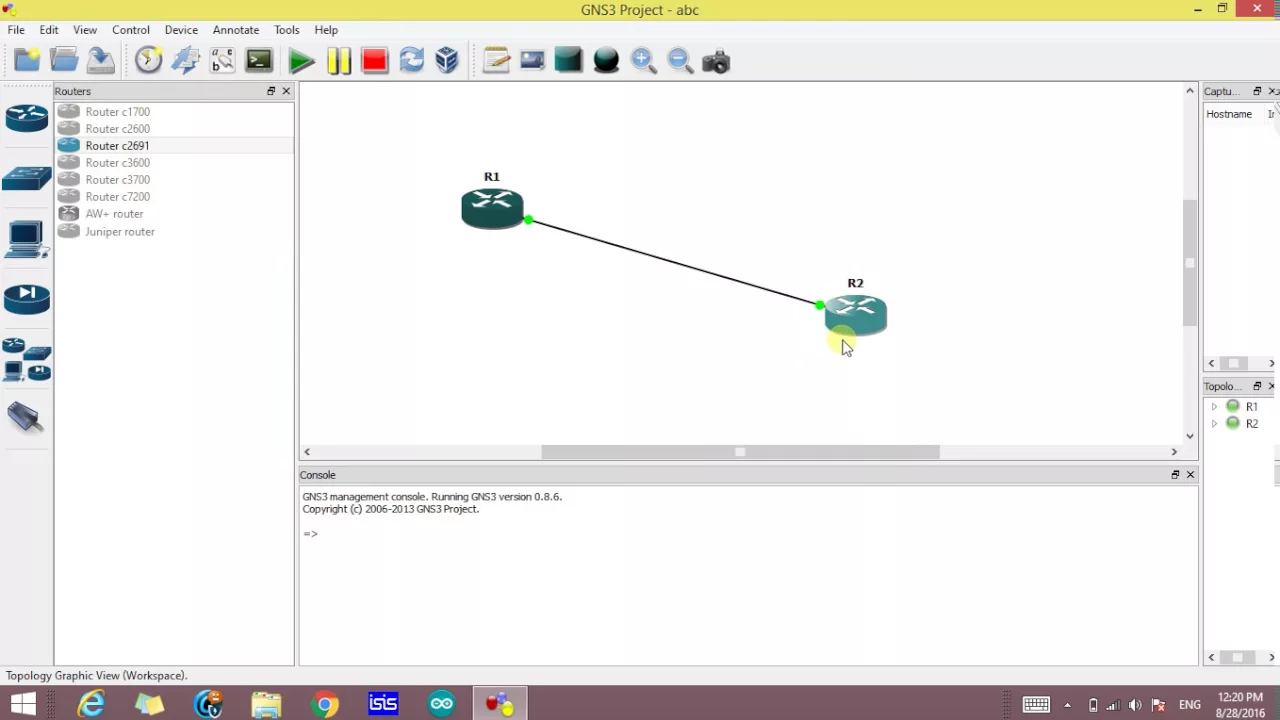Open a project with the folder icon
1280x720 pixels.
click(64, 61)
